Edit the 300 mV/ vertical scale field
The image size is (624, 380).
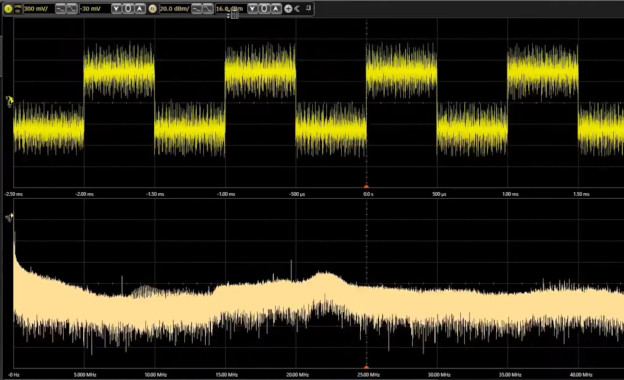click(x=38, y=8)
